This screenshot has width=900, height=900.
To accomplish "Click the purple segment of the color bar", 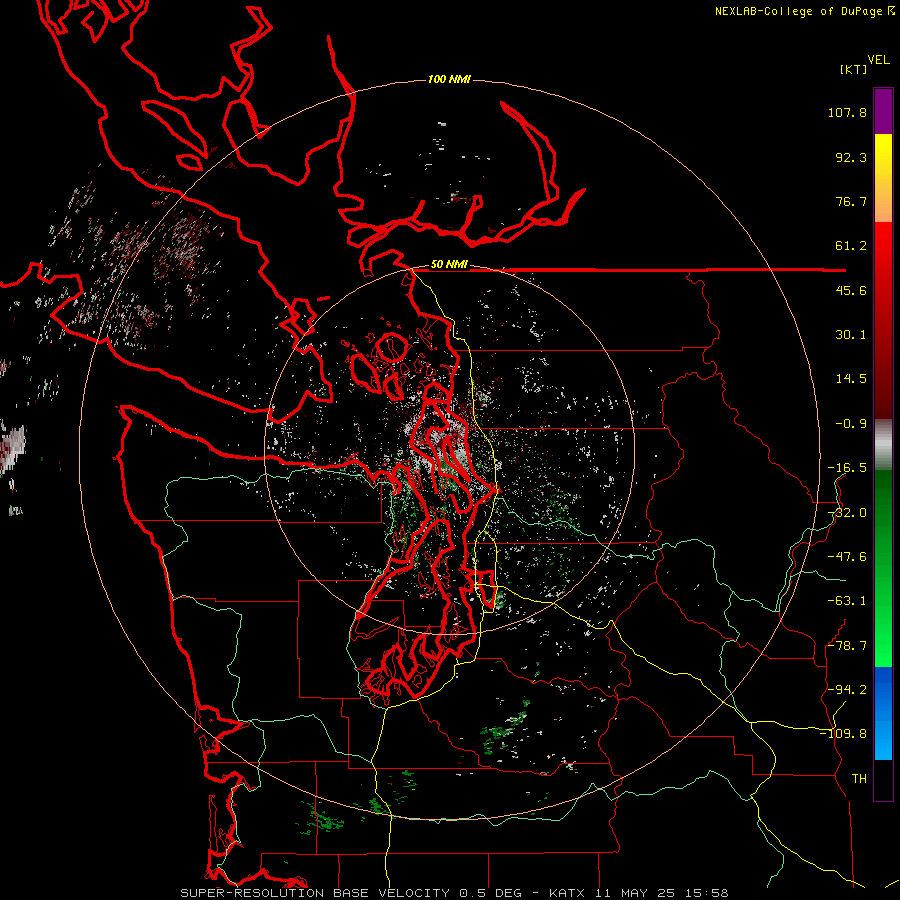I will [x=883, y=111].
